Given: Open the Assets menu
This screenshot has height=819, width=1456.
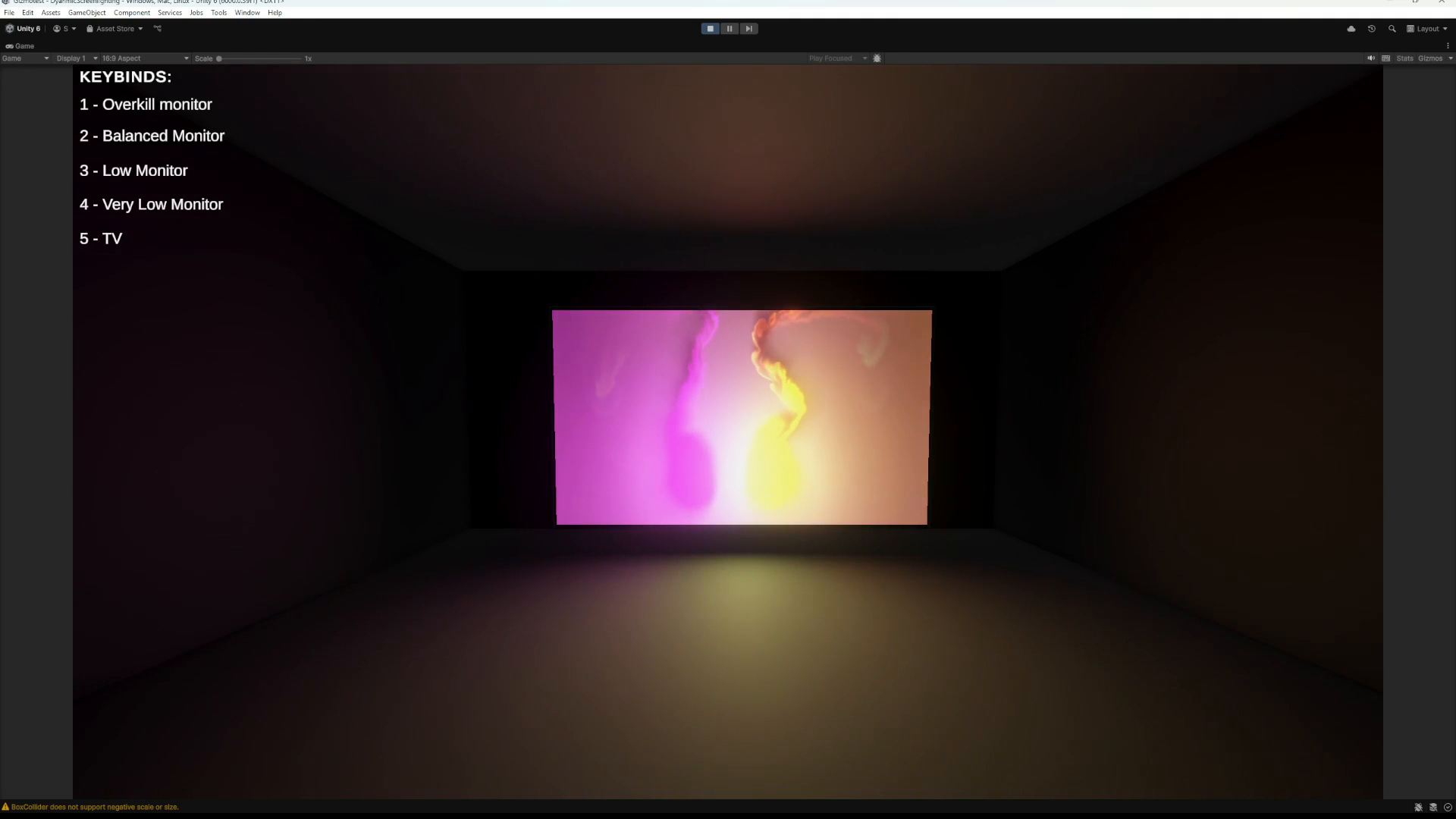Looking at the screenshot, I should tap(51, 13).
